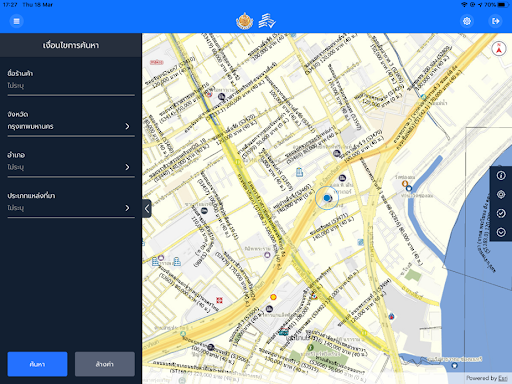Tap the logout icon in the header
Screen dimensions: 512x384
[x=496, y=21]
